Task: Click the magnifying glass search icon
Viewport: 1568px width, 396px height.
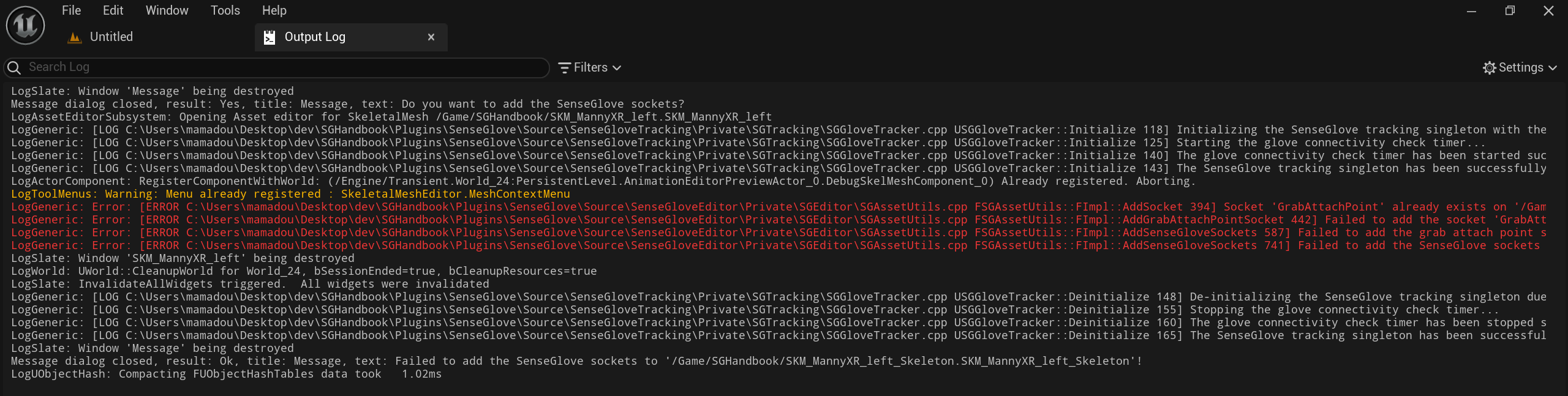Action: [14, 67]
